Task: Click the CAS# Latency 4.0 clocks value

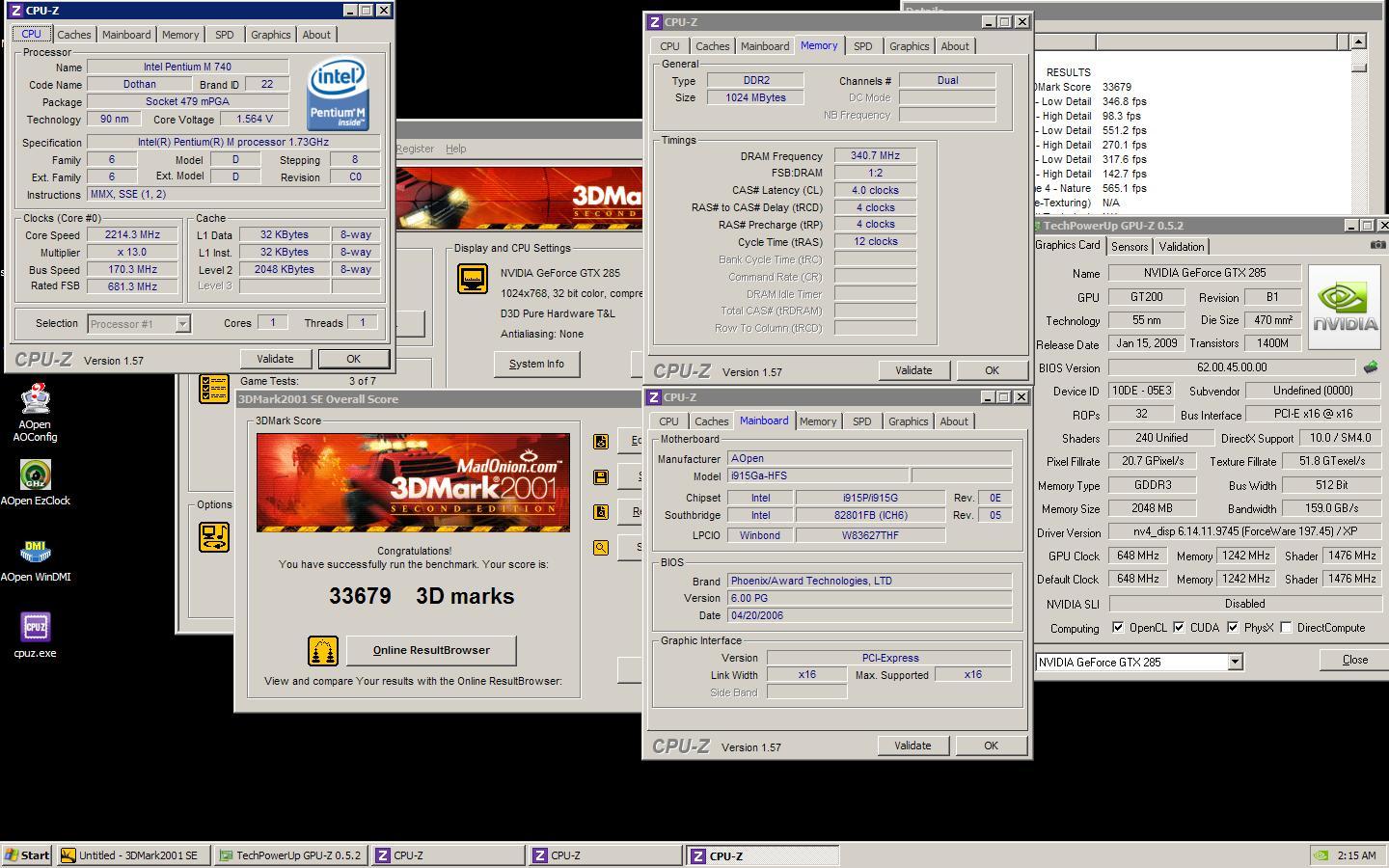Action: click(875, 190)
